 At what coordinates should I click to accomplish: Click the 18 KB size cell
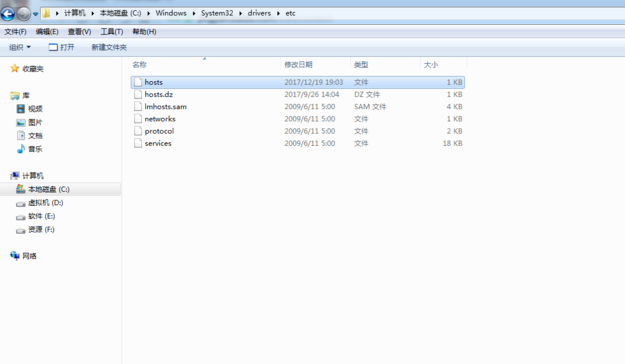[452, 143]
